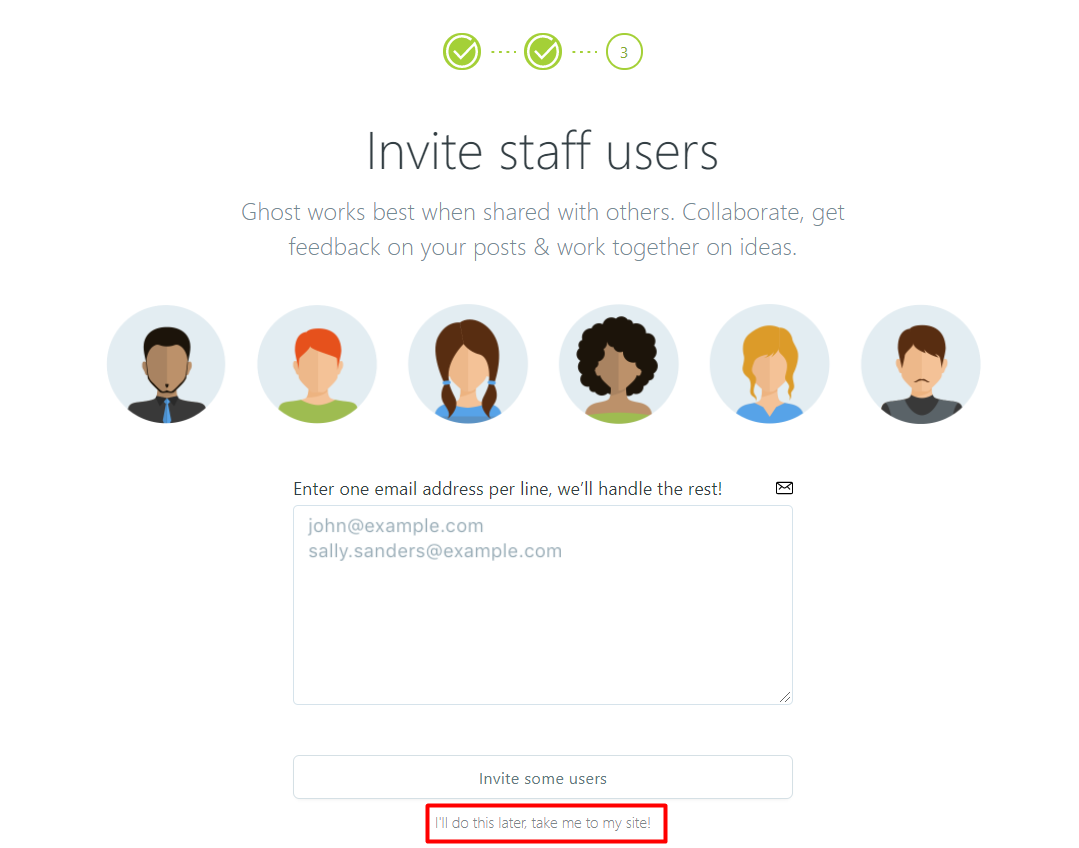Click the email address per line label
The width and height of the screenshot is (1079, 848).
(x=508, y=489)
